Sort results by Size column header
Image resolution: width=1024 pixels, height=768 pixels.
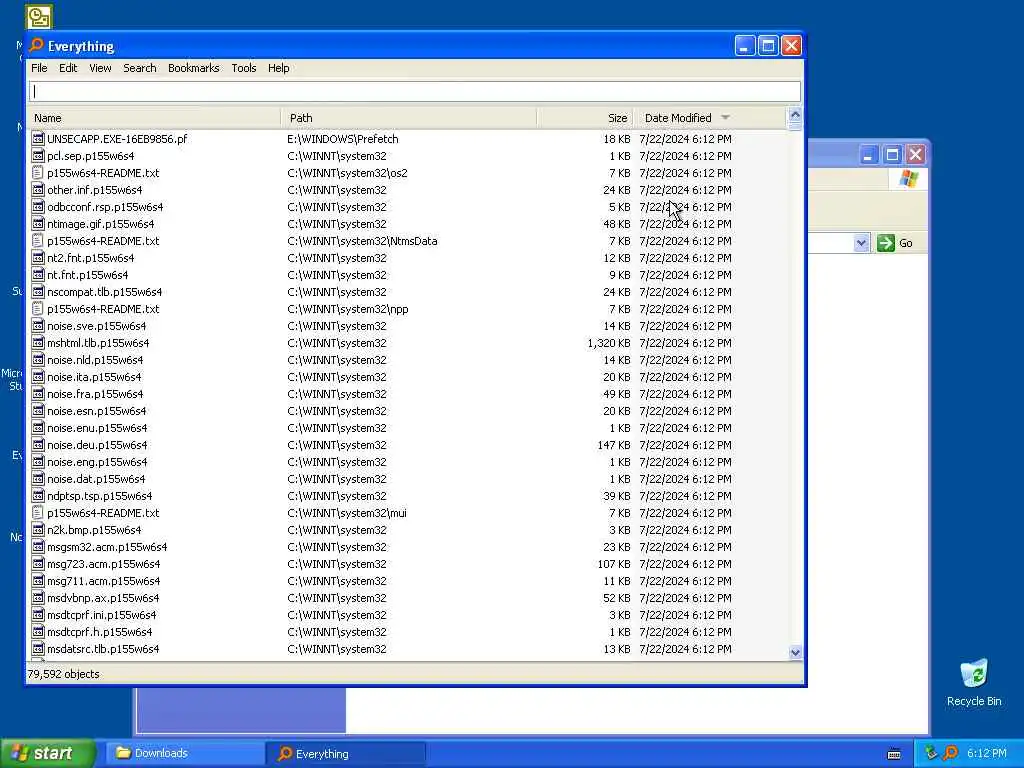point(586,118)
